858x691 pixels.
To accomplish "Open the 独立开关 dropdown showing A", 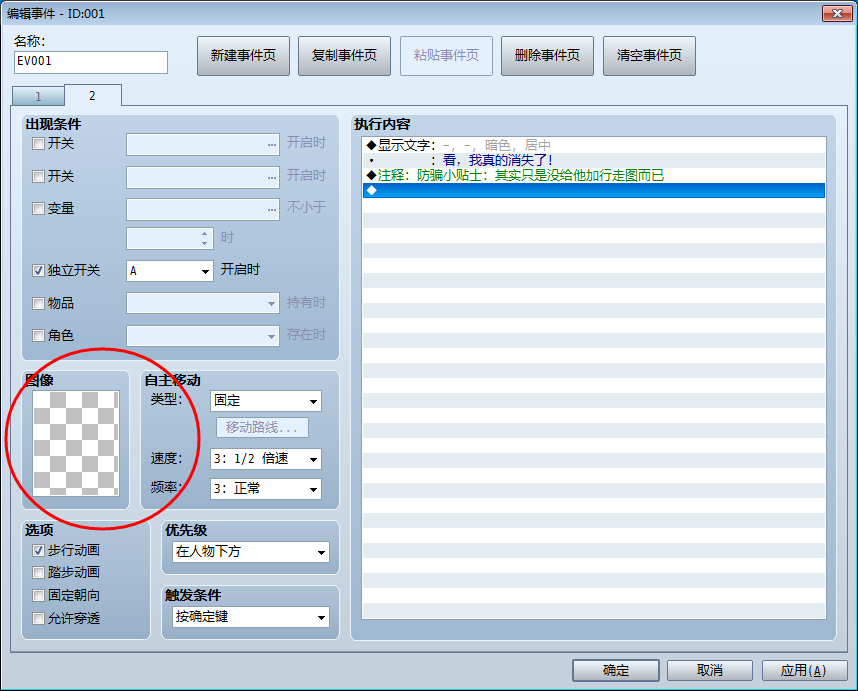I will point(170,271).
